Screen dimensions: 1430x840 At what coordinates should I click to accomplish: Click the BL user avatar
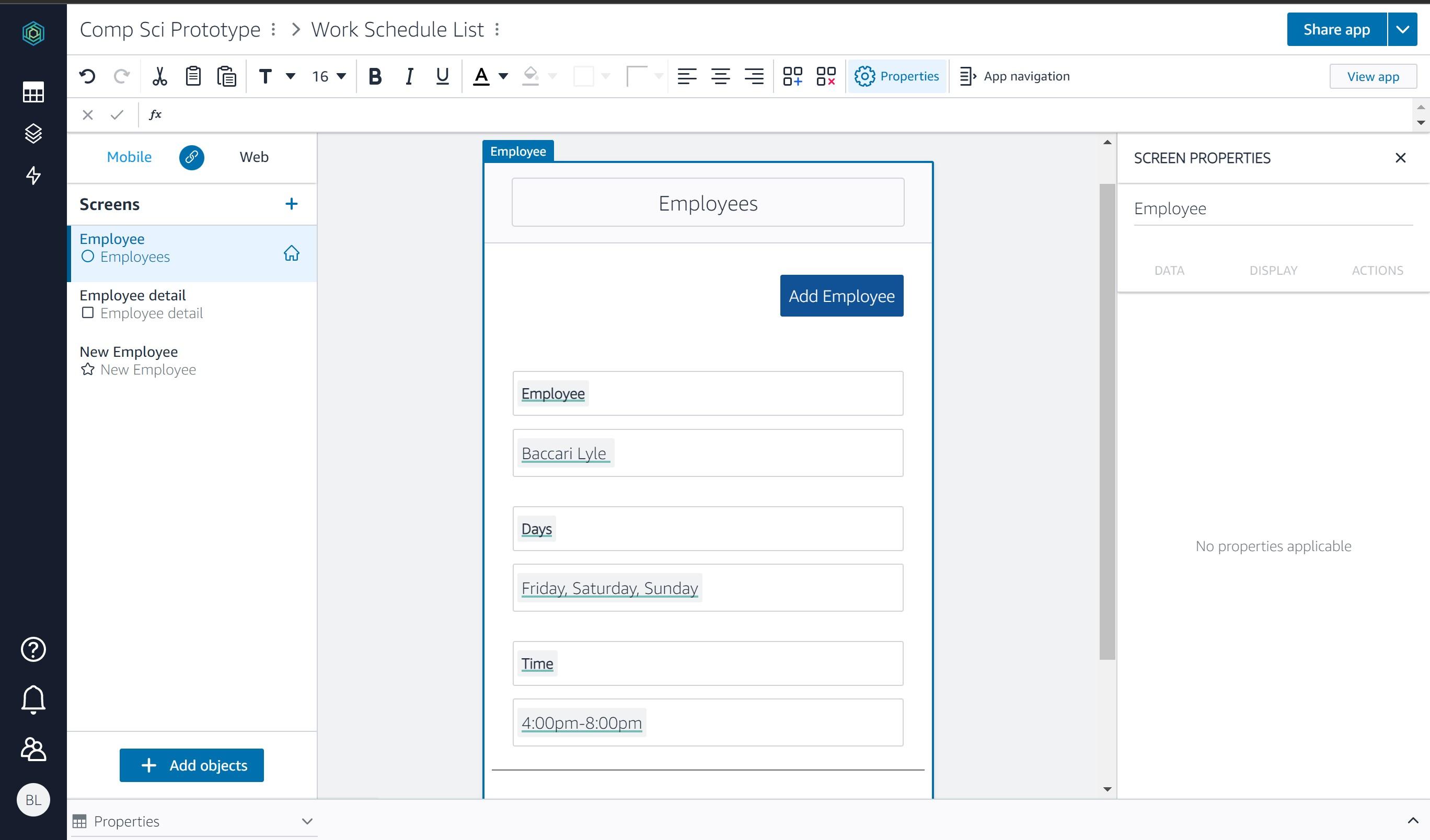click(33, 800)
